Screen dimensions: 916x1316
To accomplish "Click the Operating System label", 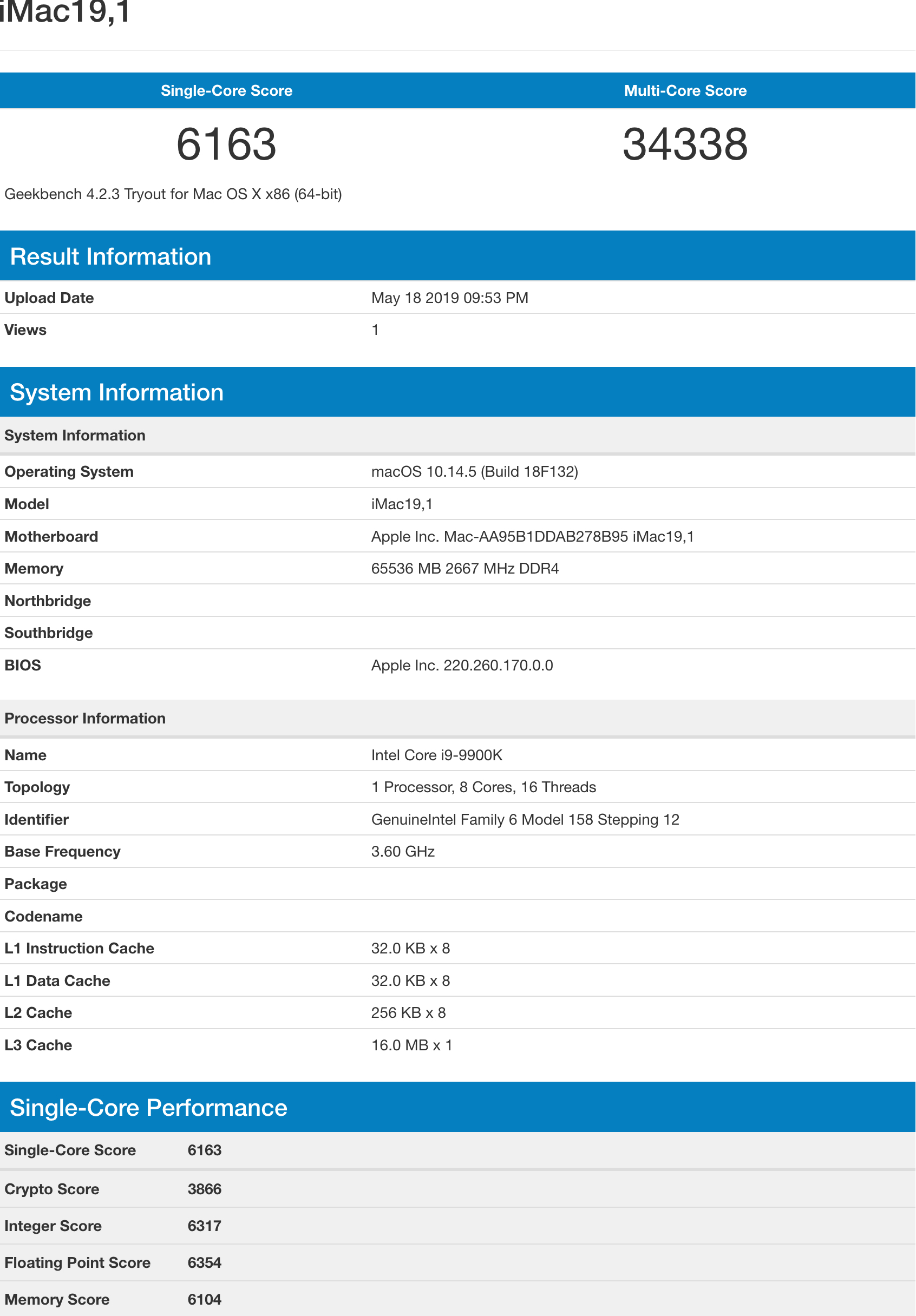I will [69, 472].
